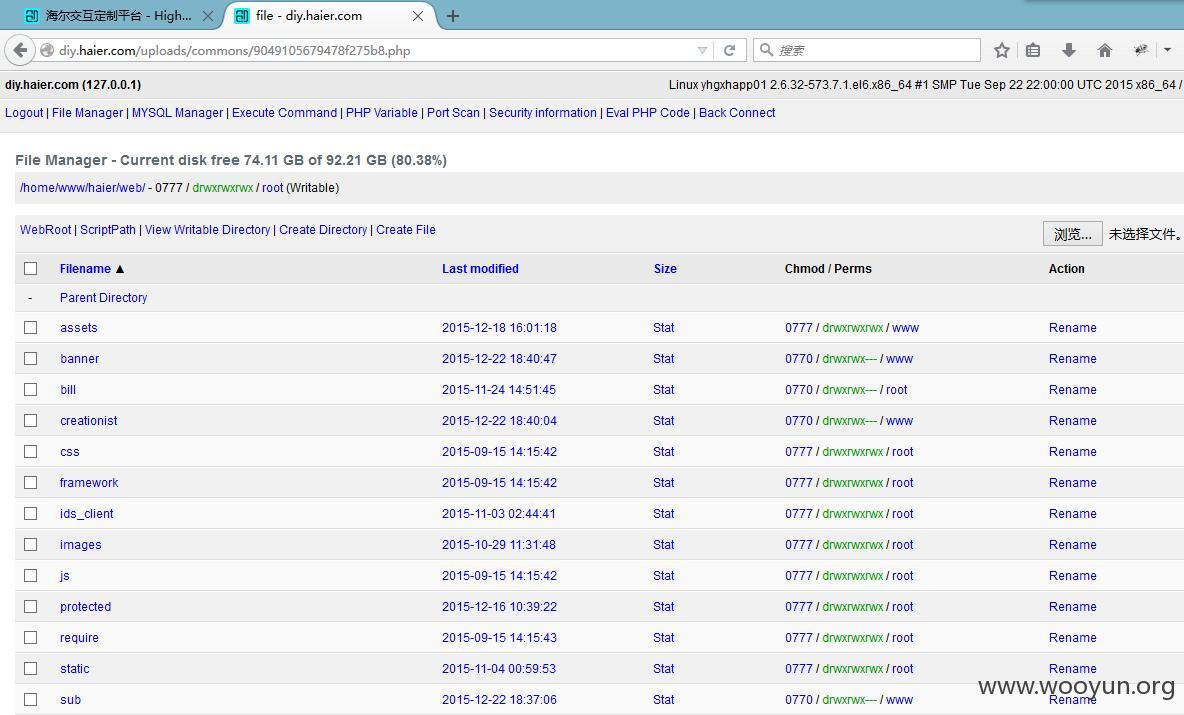Open MYSQL Manager menu item
This screenshot has height=715, width=1184.
pyautogui.click(x=177, y=112)
